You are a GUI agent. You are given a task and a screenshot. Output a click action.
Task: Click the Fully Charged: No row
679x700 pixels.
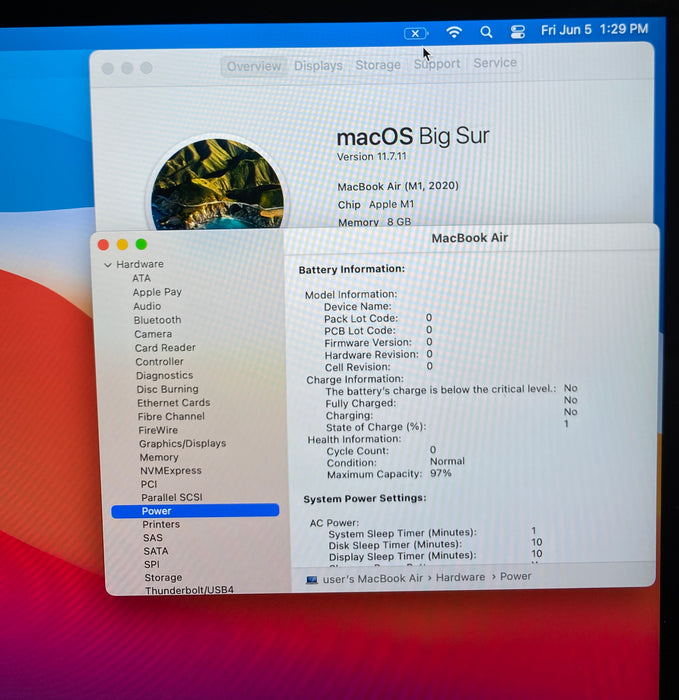pos(451,402)
